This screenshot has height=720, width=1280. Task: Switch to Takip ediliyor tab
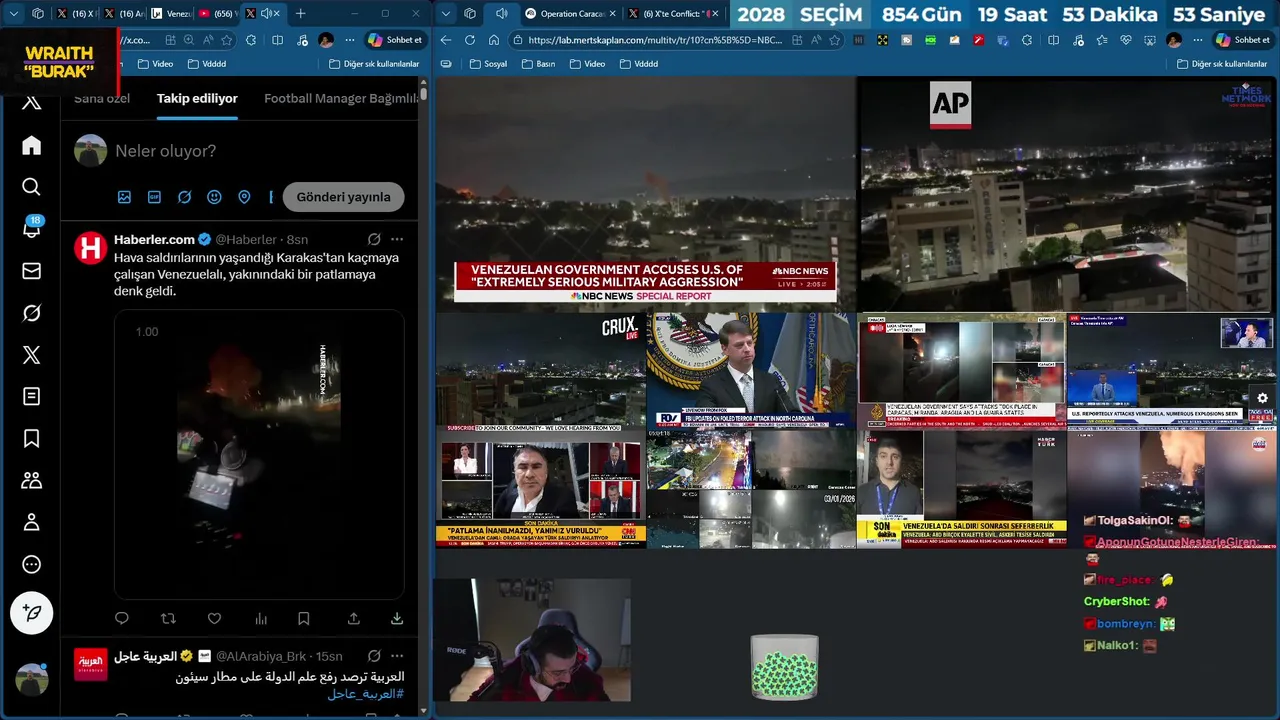tap(197, 99)
